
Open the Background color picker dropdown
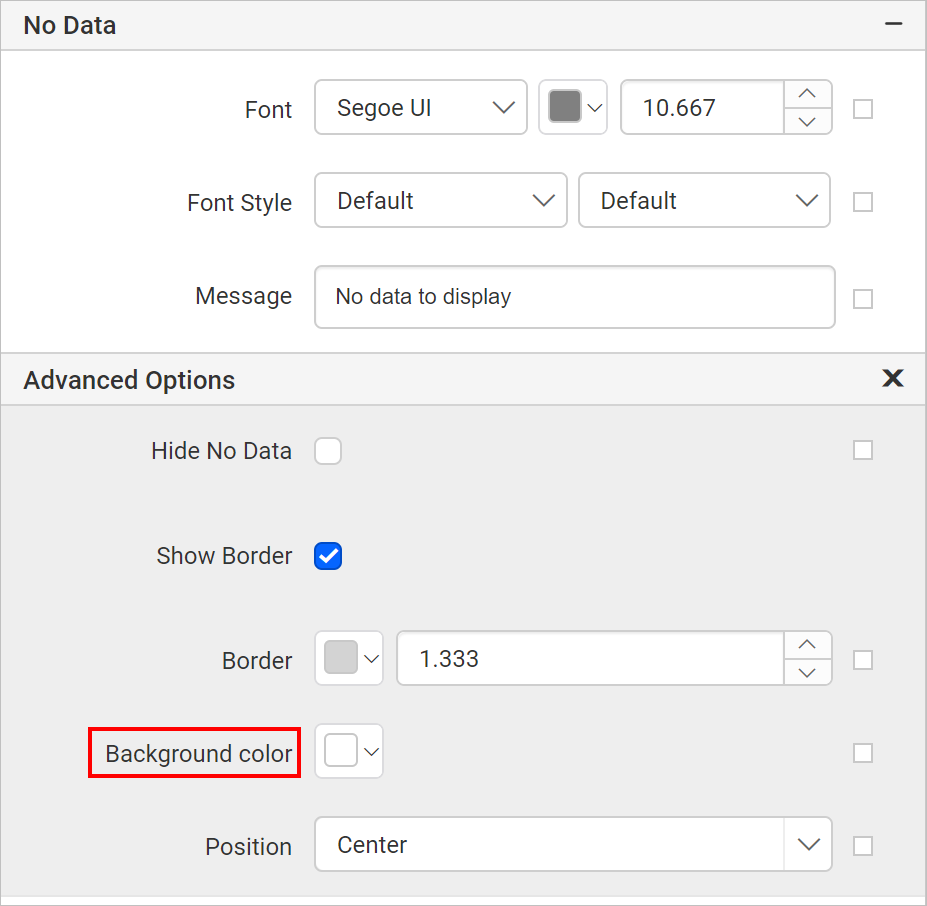349,751
